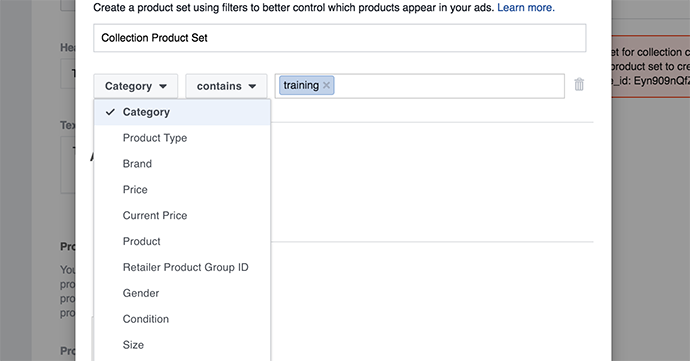The height and width of the screenshot is (361, 690).
Task: Delete the filter row with trash icon
Action: [x=579, y=85]
